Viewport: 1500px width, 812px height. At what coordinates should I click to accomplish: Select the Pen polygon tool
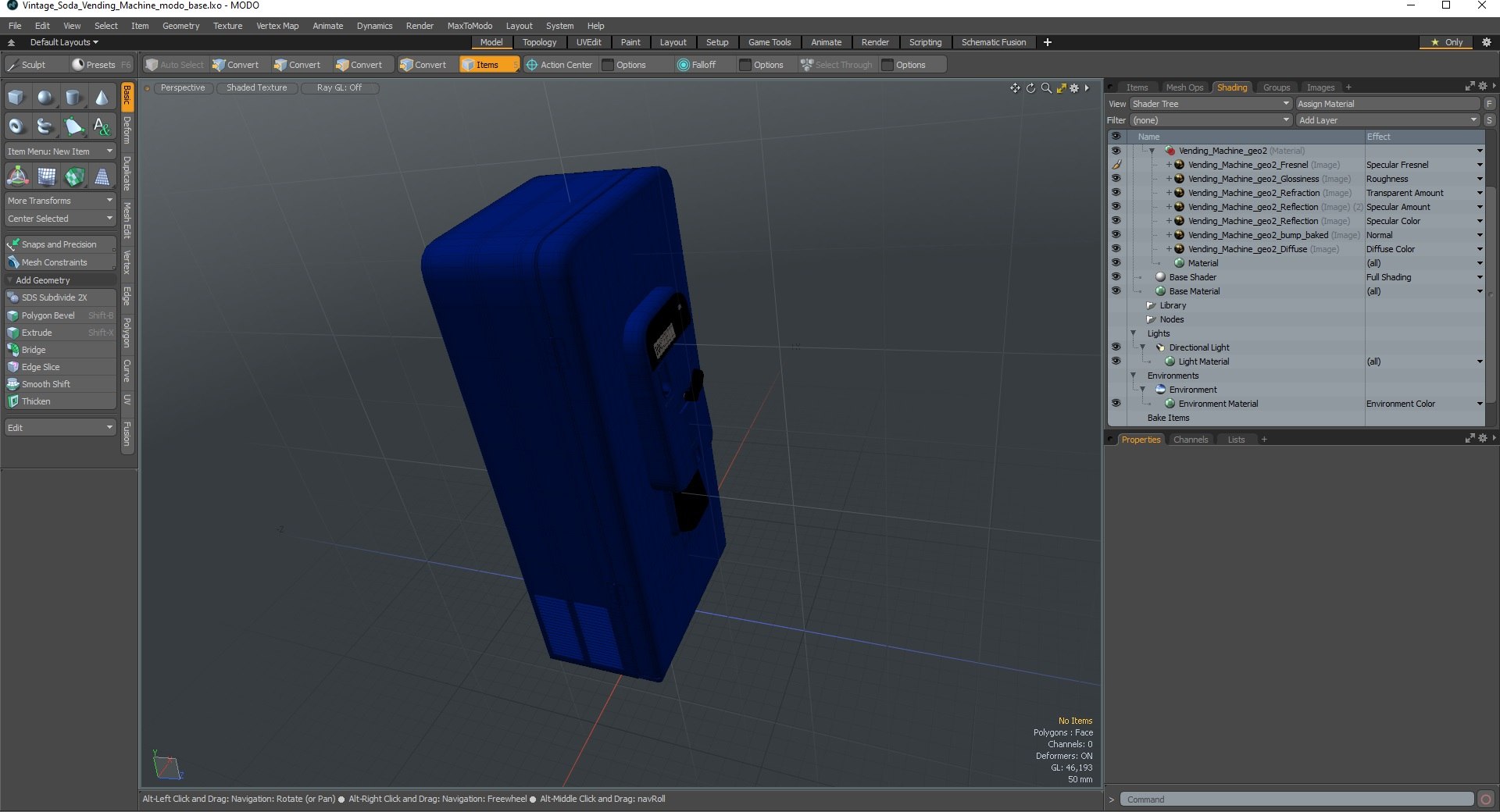73,126
